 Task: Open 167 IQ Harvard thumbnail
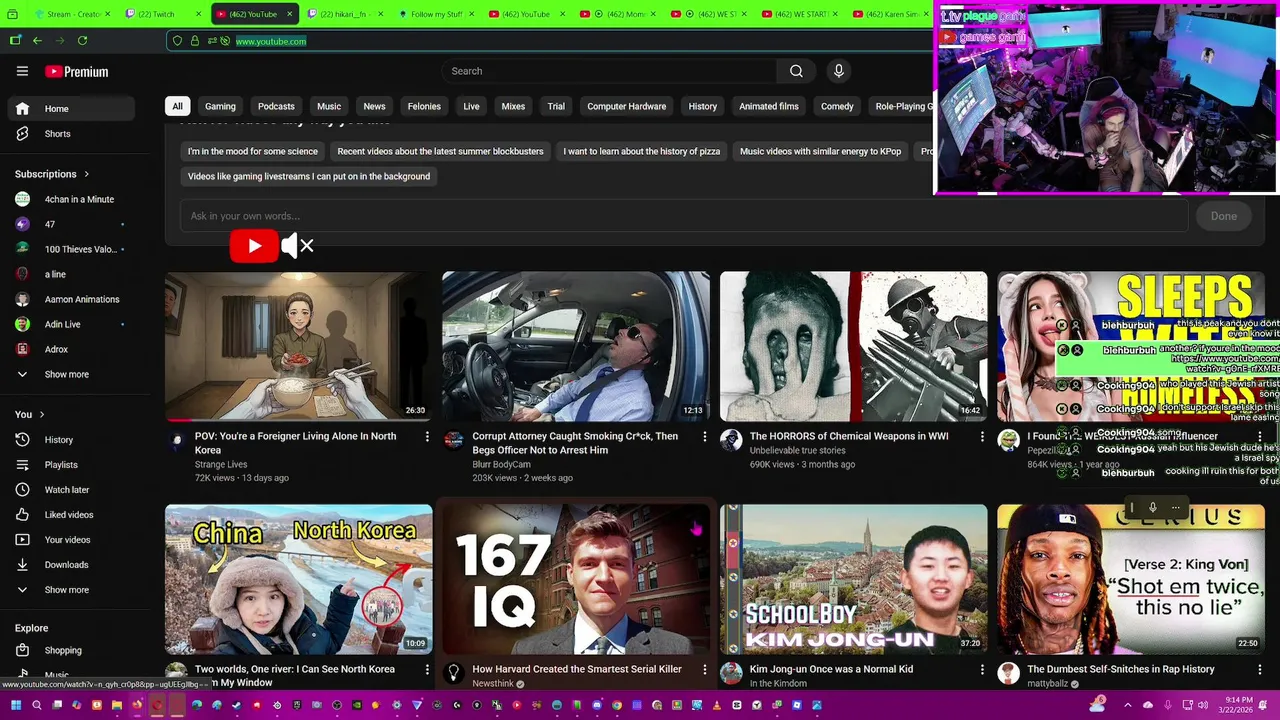point(576,579)
